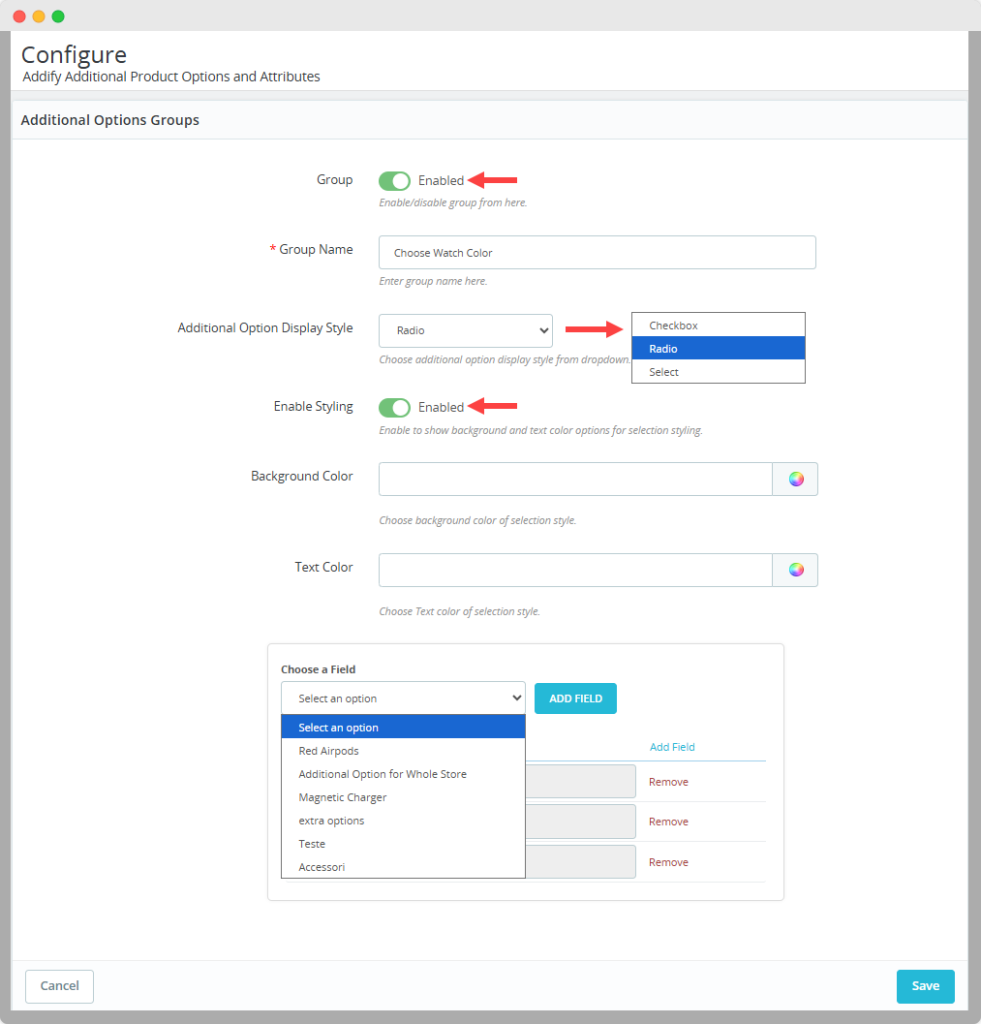The width and height of the screenshot is (981, 1024).
Task: Pick Additional Option for Whole Store
Action: coord(382,774)
